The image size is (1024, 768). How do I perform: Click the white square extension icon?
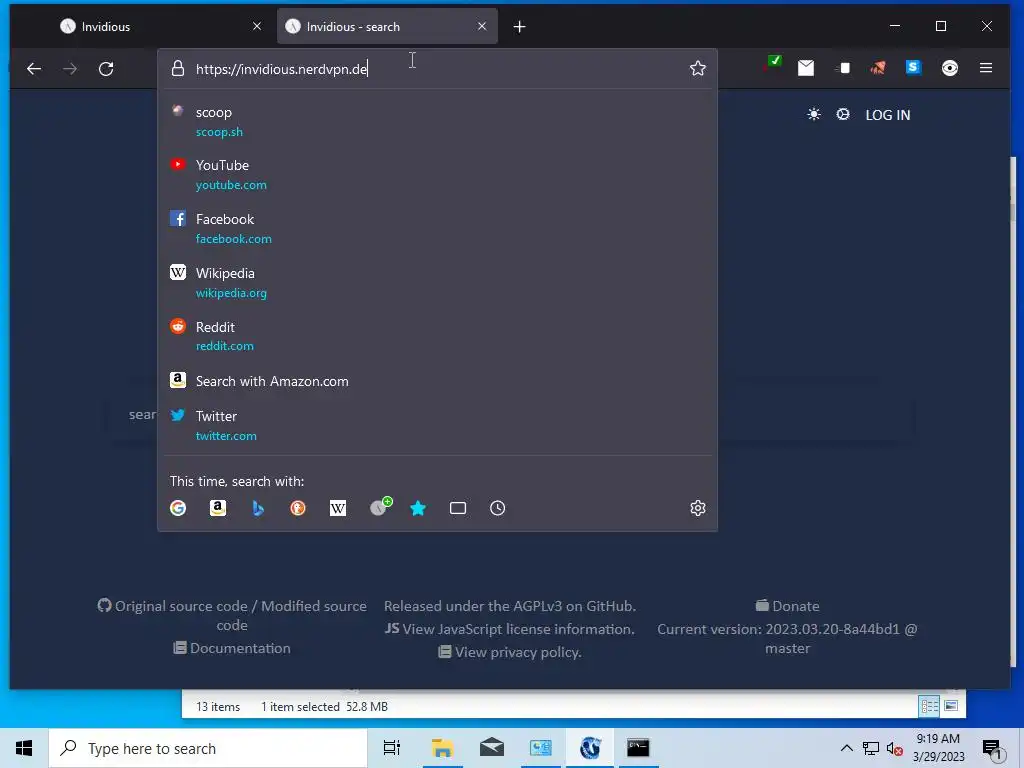coord(843,68)
